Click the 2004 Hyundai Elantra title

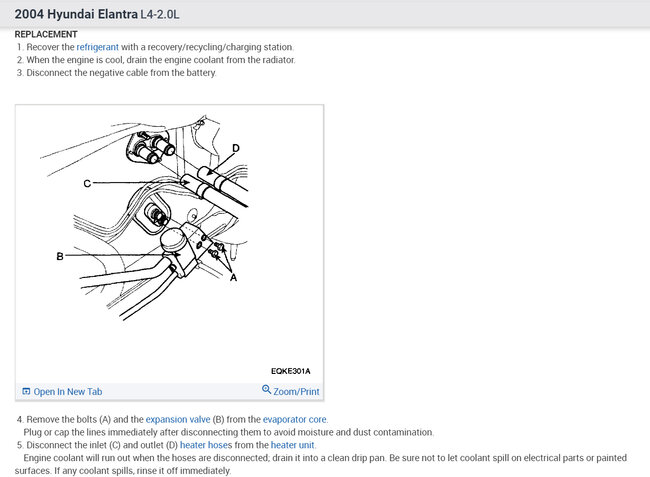pyautogui.click(x=76, y=14)
